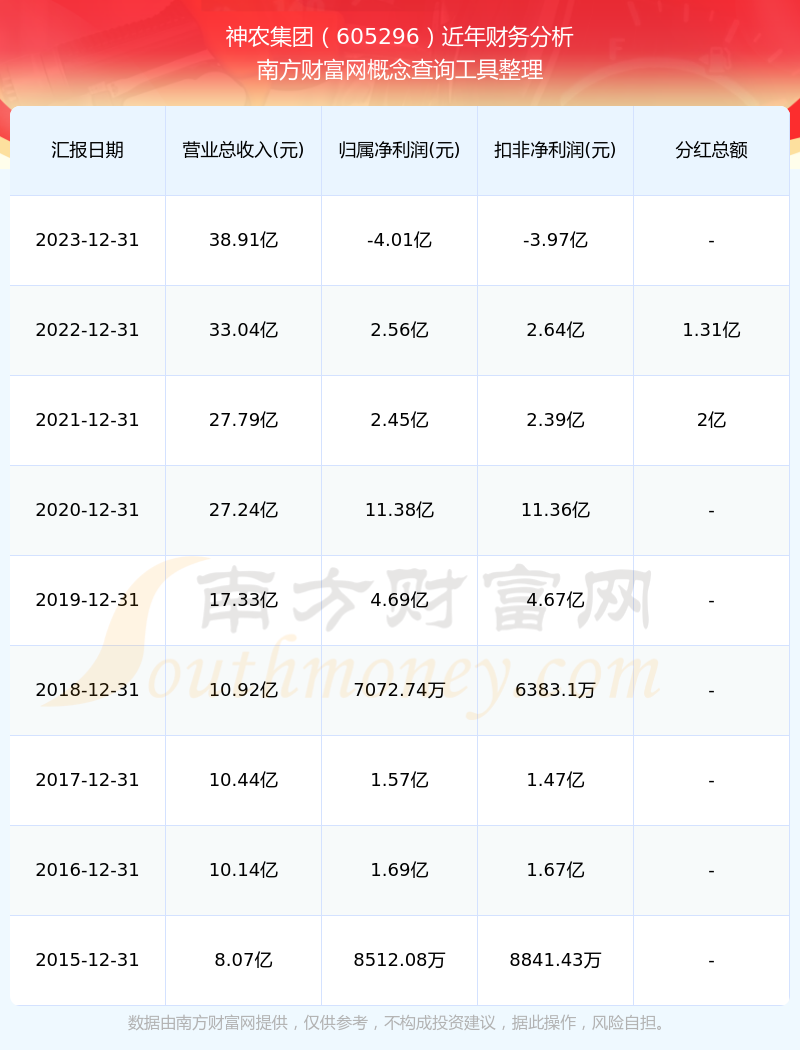Select the net profit value 1.69亿
This screenshot has height=1050, width=800.
pyautogui.click(x=399, y=870)
